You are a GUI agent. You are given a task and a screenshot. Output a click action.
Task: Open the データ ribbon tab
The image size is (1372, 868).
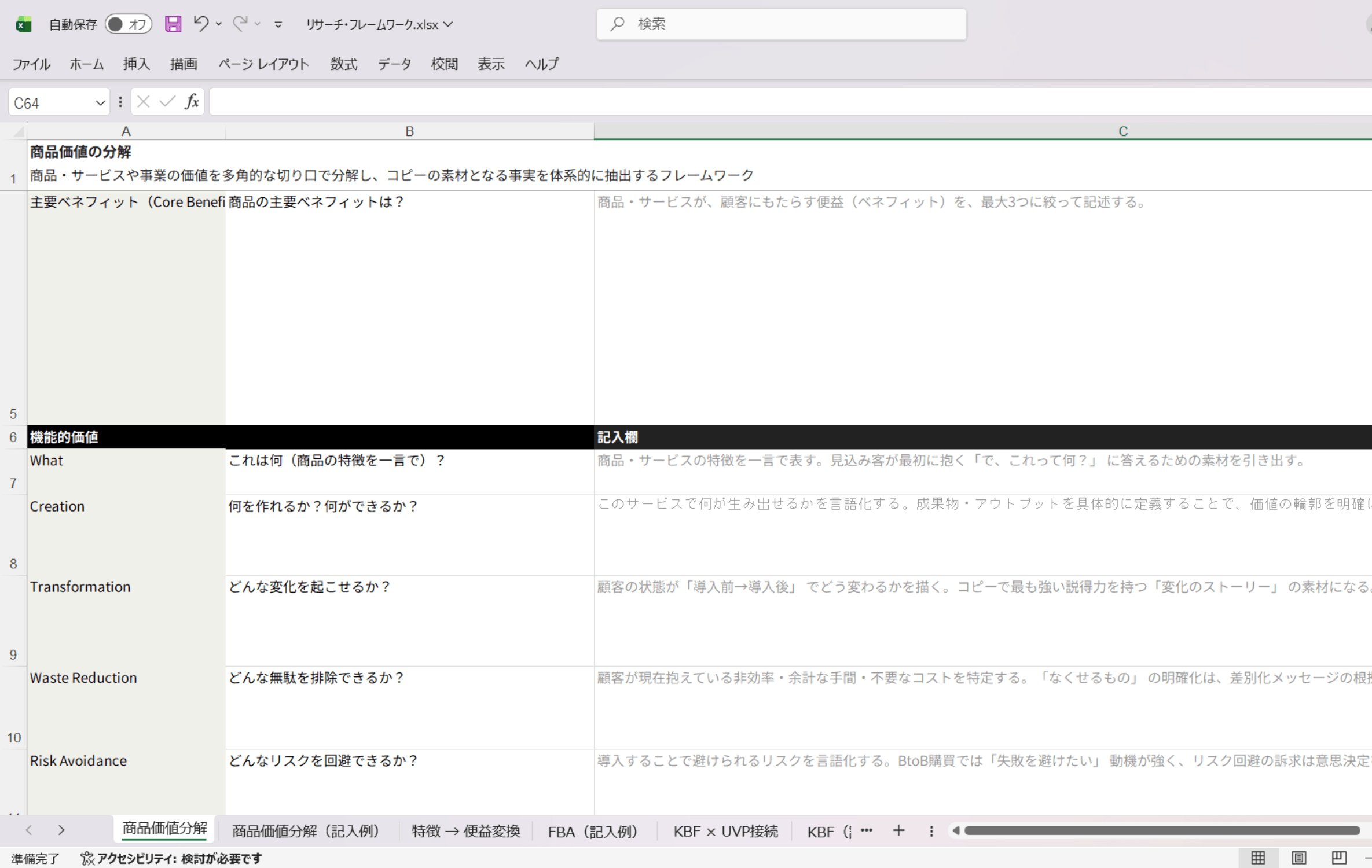(x=395, y=64)
